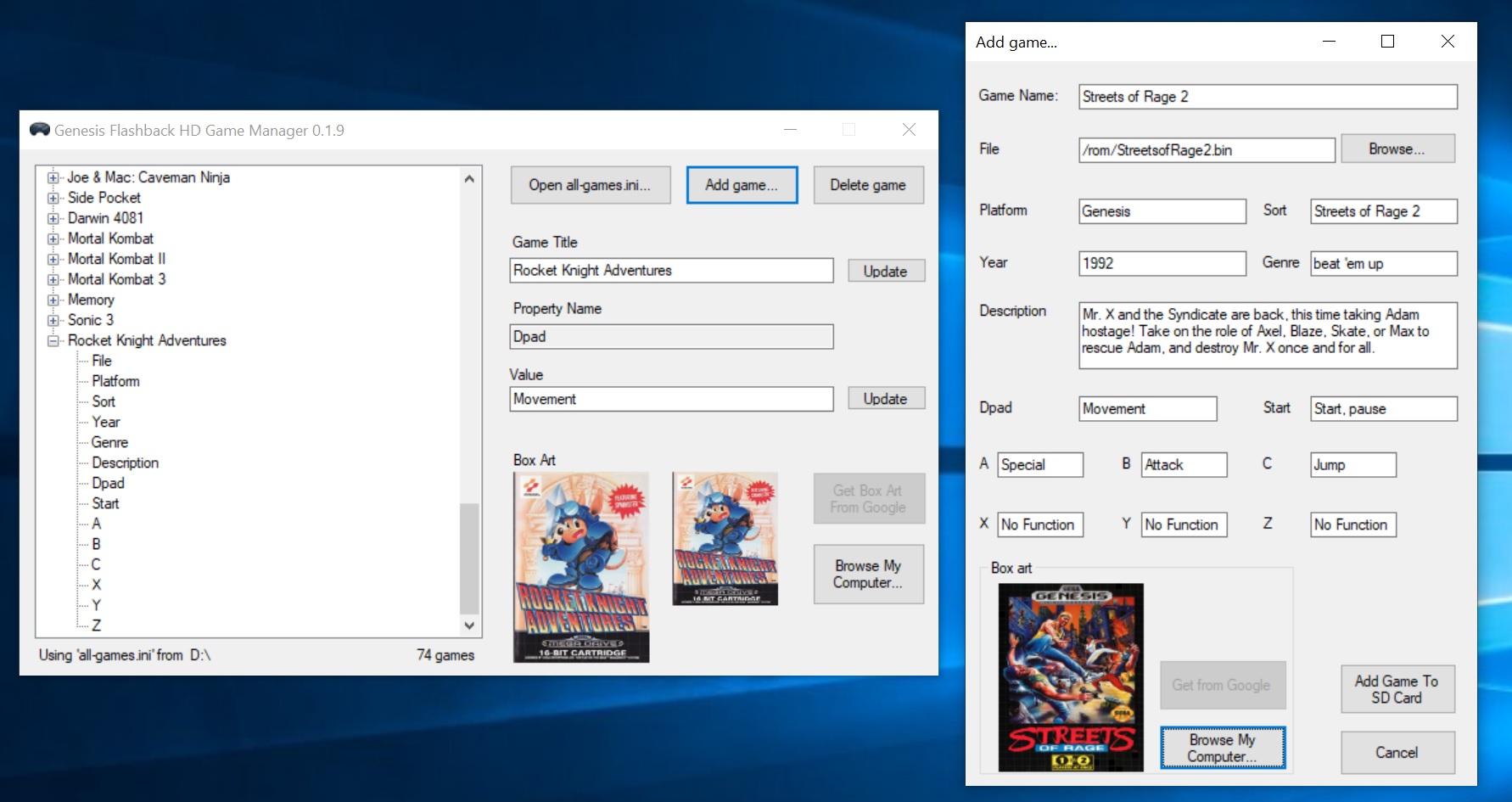Expand the Darwin 4081 tree node
1512x802 pixels.
point(53,218)
